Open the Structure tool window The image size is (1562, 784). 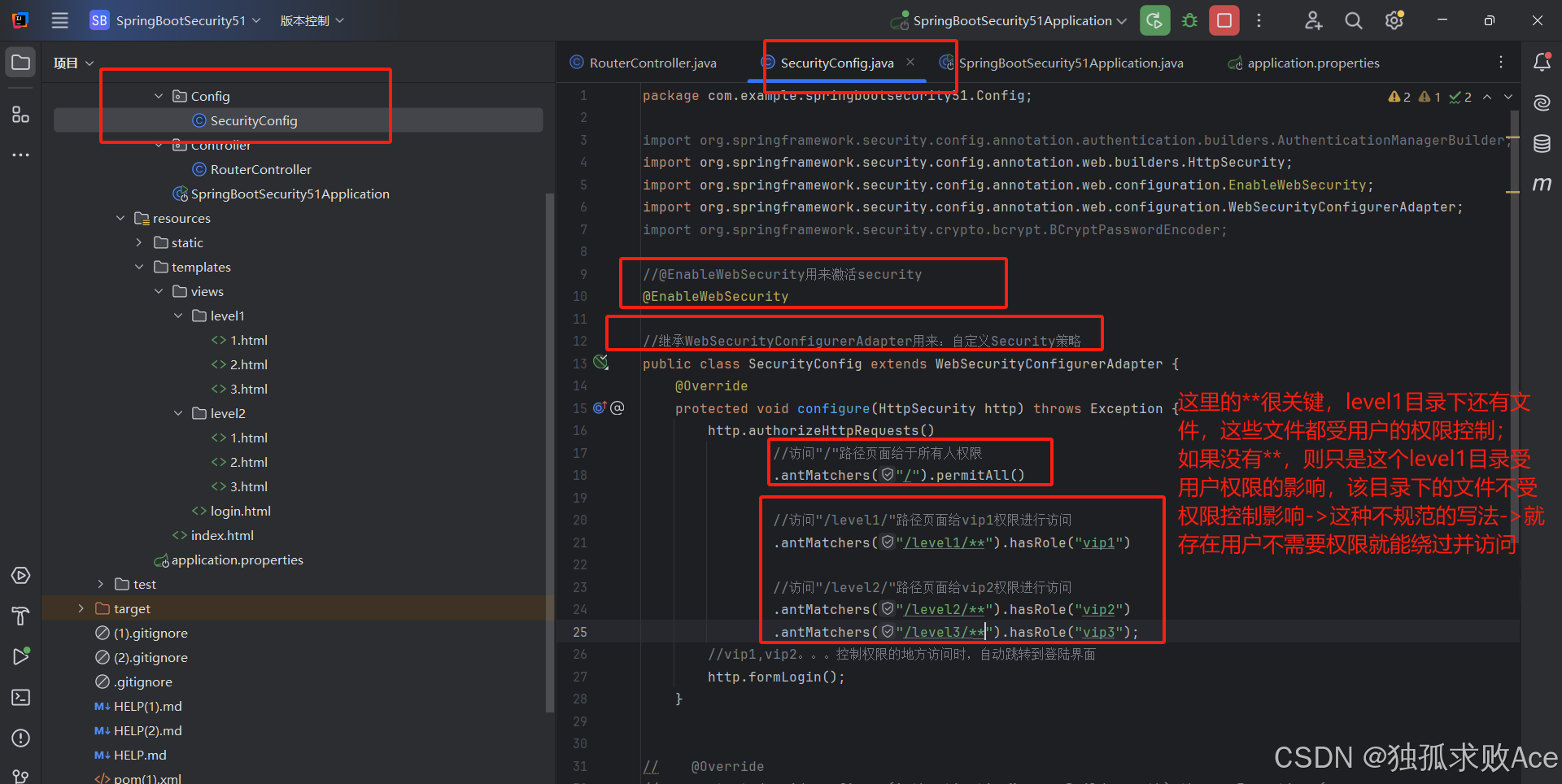pyautogui.click(x=21, y=115)
